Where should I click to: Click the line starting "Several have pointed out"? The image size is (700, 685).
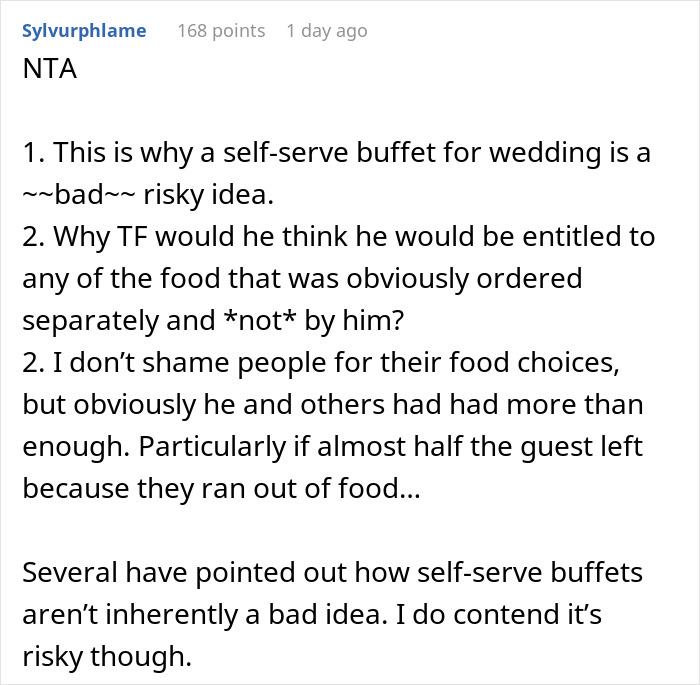coord(331,573)
